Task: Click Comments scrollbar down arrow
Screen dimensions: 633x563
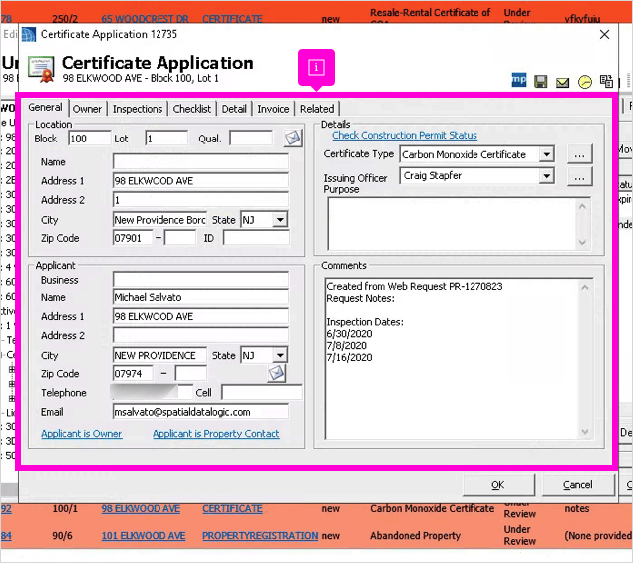Action: 585,431
